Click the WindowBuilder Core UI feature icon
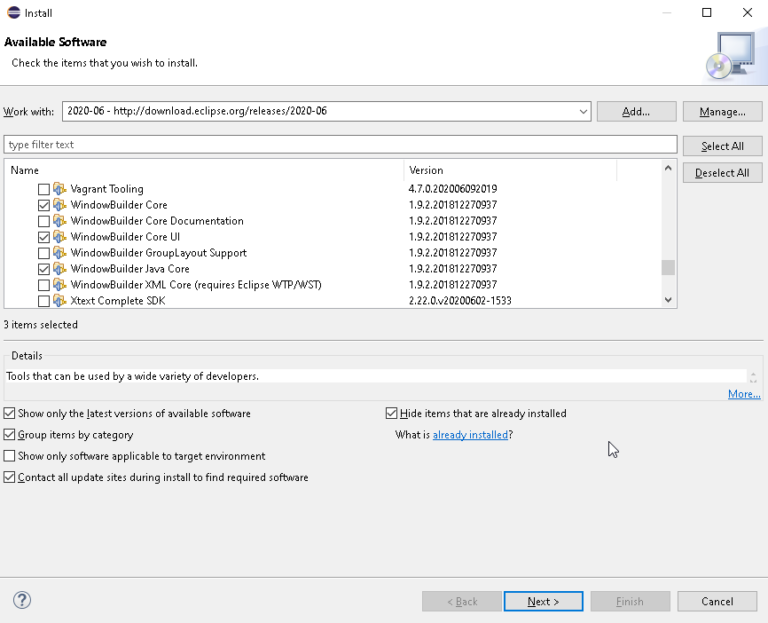 [60, 237]
